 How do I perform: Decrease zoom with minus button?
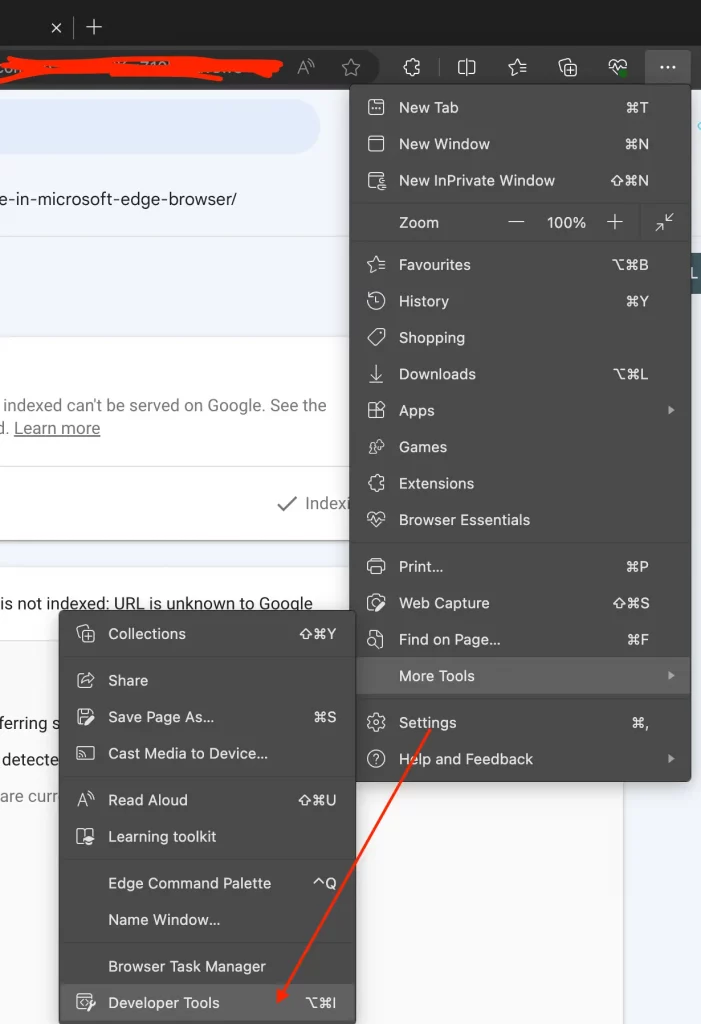(x=516, y=223)
